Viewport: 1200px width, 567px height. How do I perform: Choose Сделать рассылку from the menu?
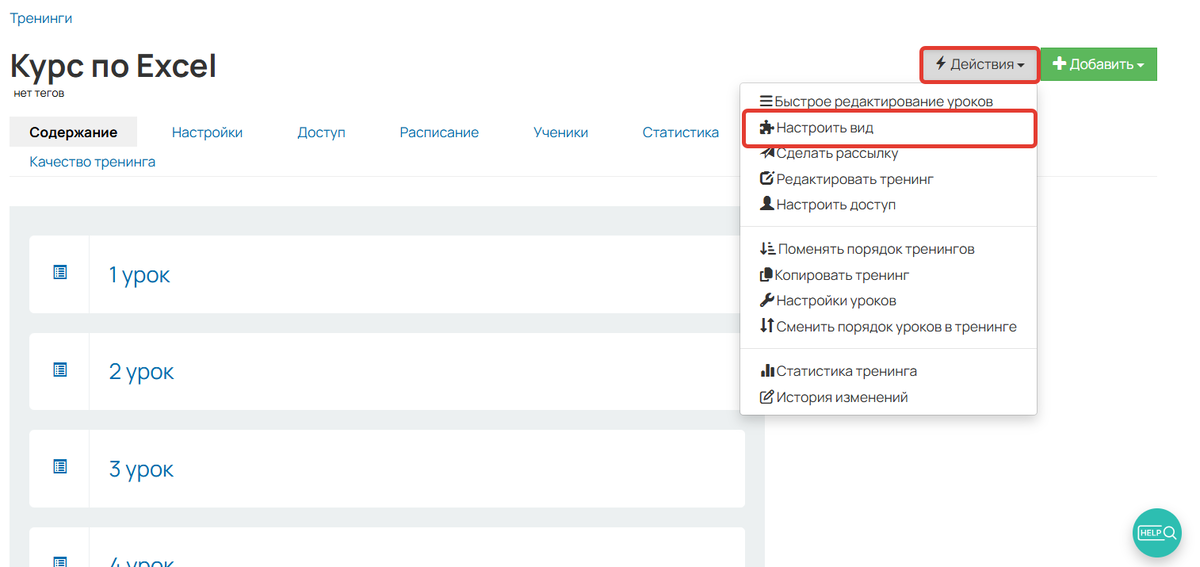pyautogui.click(x=888, y=153)
